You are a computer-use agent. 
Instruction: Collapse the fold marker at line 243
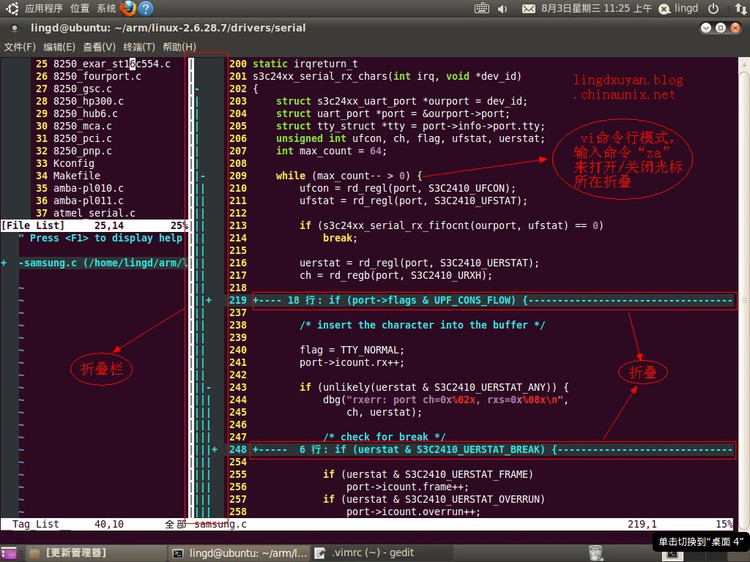coord(209,387)
